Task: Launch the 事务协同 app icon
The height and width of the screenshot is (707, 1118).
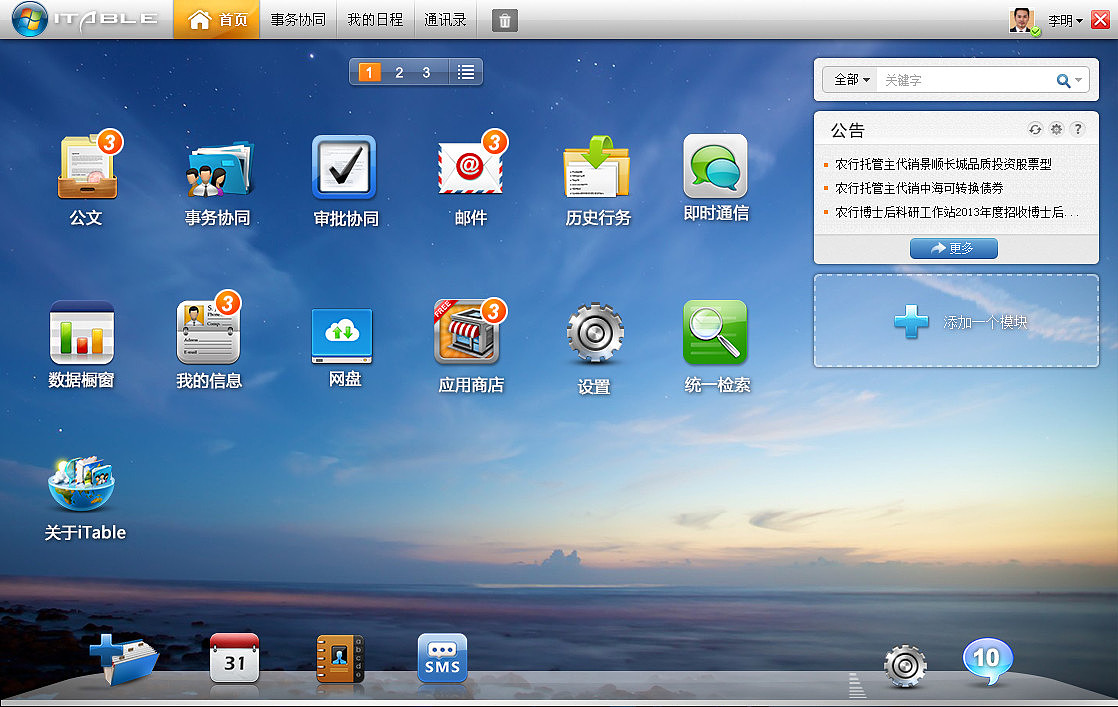Action: pyautogui.click(x=218, y=170)
